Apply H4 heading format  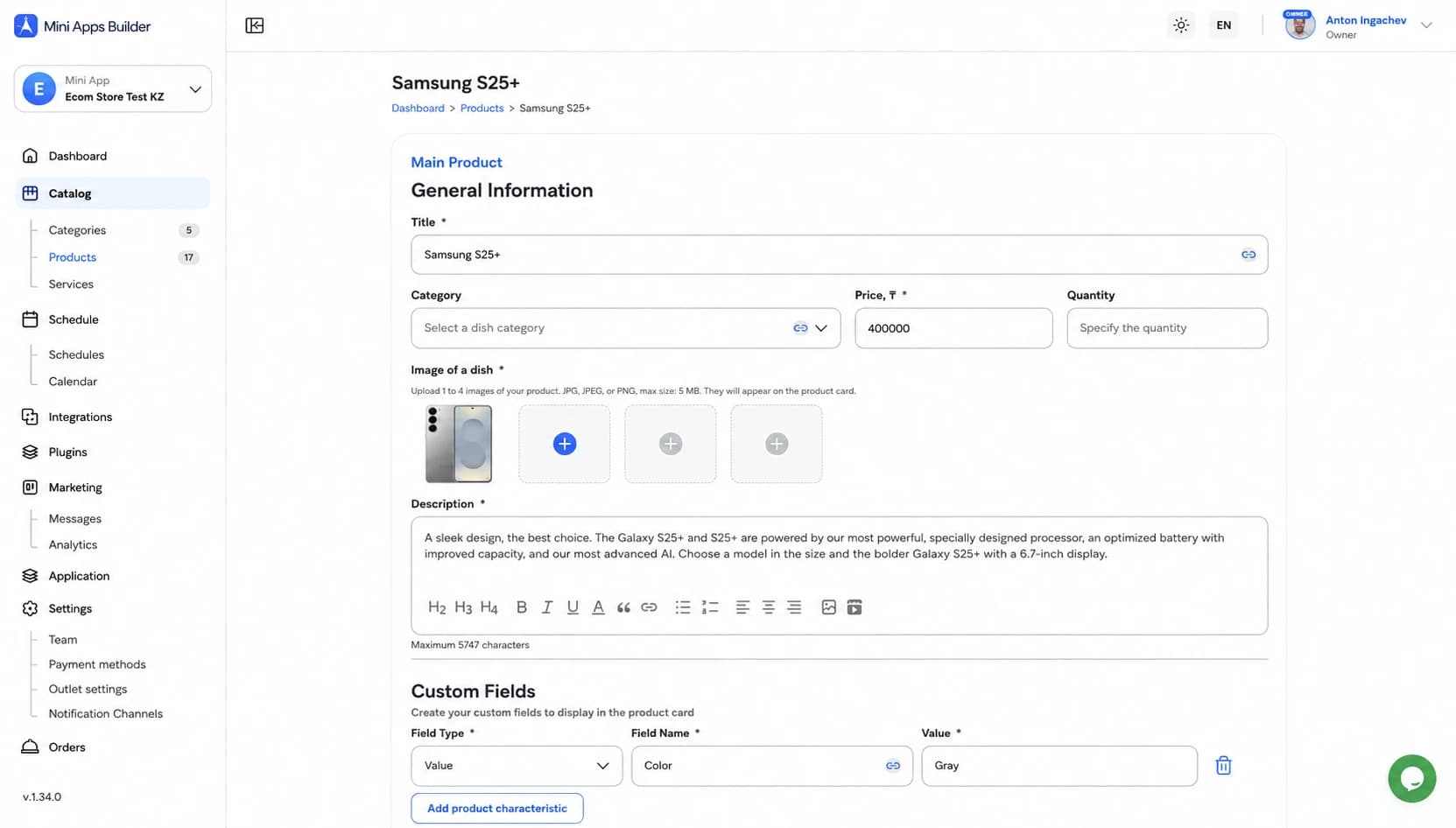[x=489, y=607]
